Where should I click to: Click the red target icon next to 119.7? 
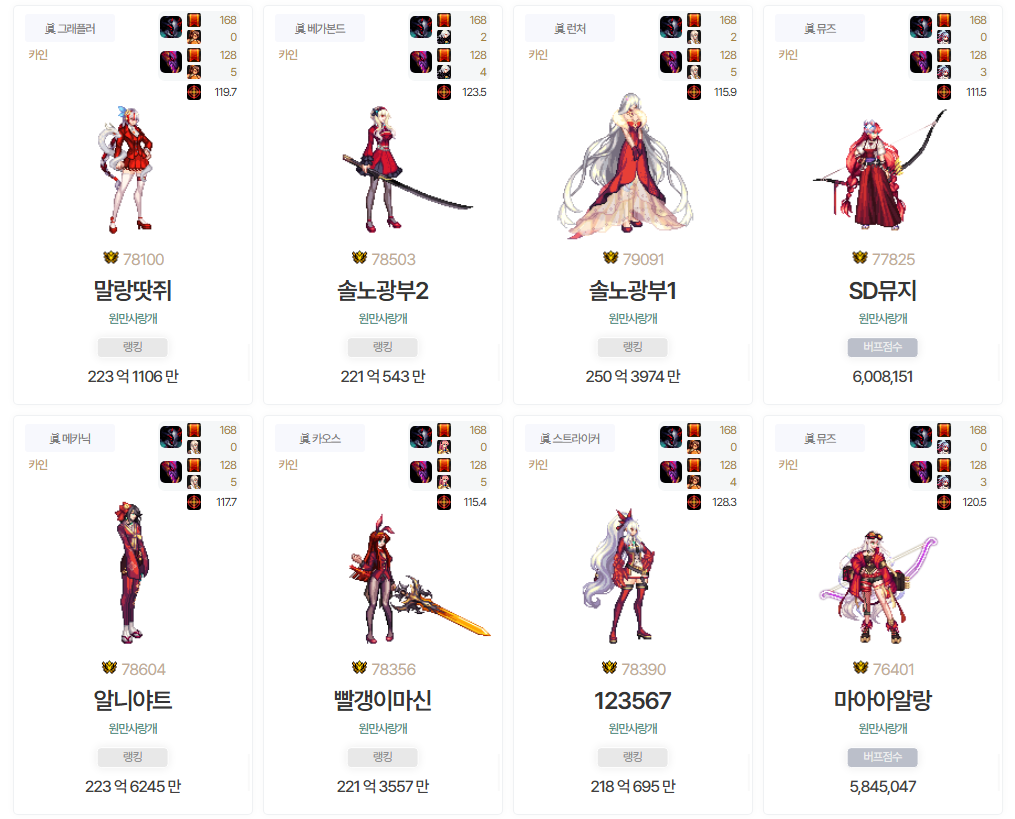click(x=194, y=92)
